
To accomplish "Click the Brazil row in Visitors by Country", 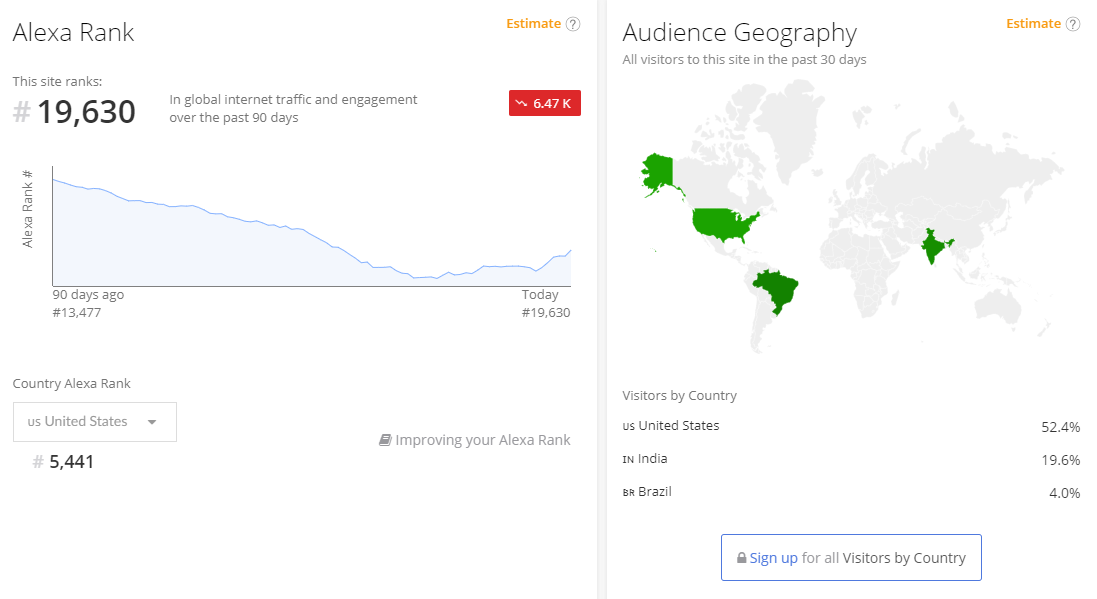I will (x=851, y=492).
